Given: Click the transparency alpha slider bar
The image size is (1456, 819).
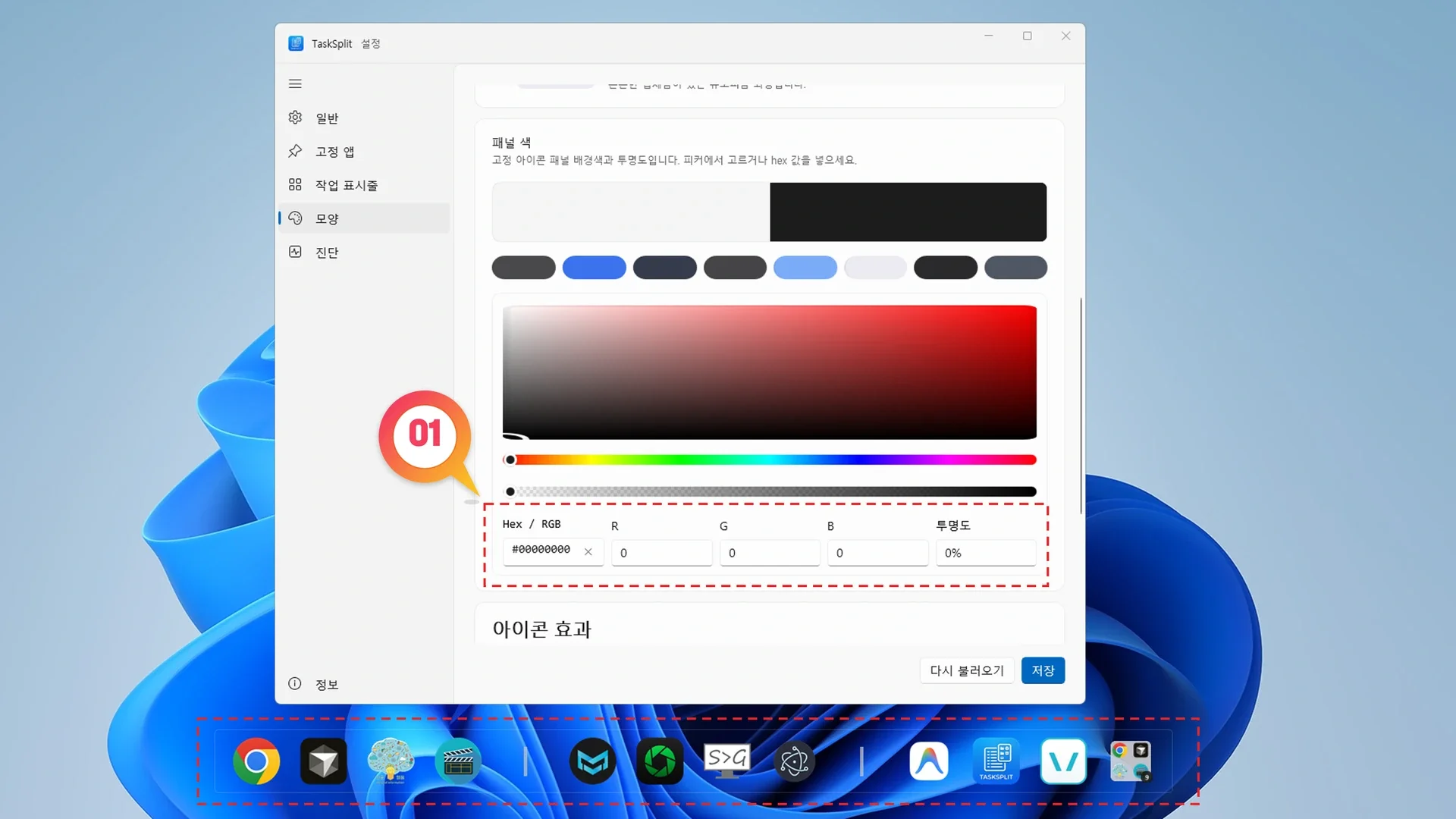Looking at the screenshot, I should click(769, 491).
